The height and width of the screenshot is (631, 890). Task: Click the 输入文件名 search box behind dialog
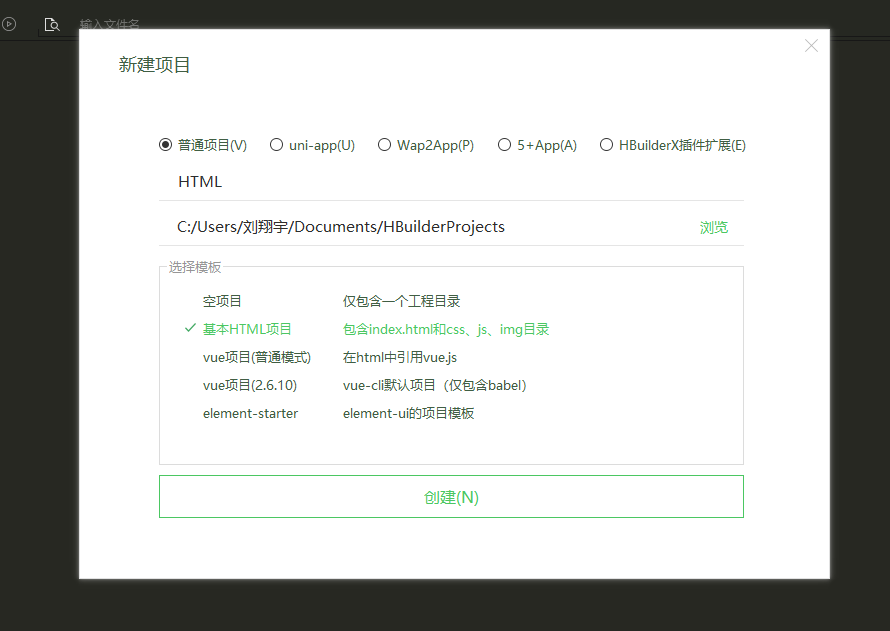pos(110,24)
